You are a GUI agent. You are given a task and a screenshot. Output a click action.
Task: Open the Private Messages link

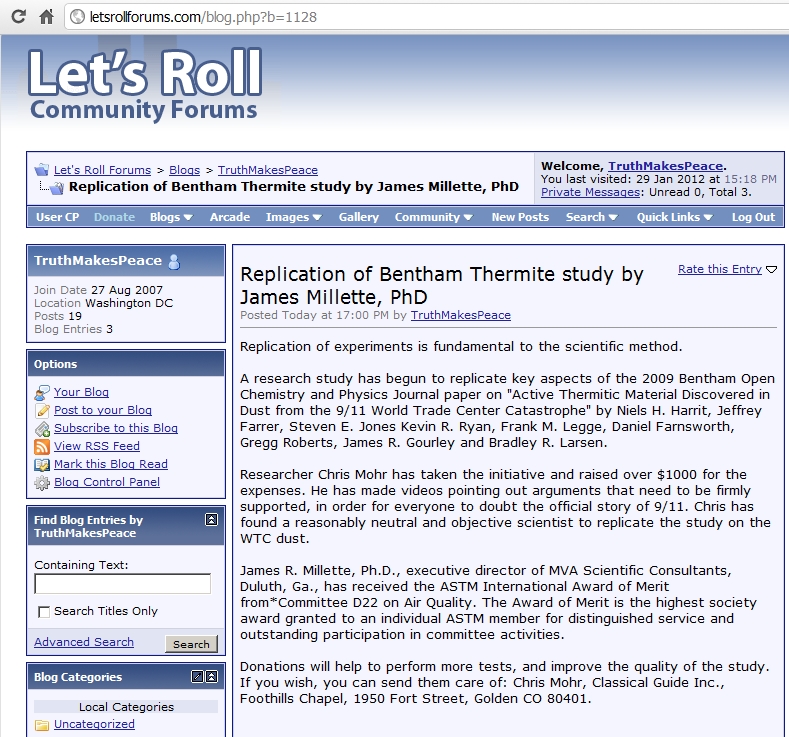[590, 192]
